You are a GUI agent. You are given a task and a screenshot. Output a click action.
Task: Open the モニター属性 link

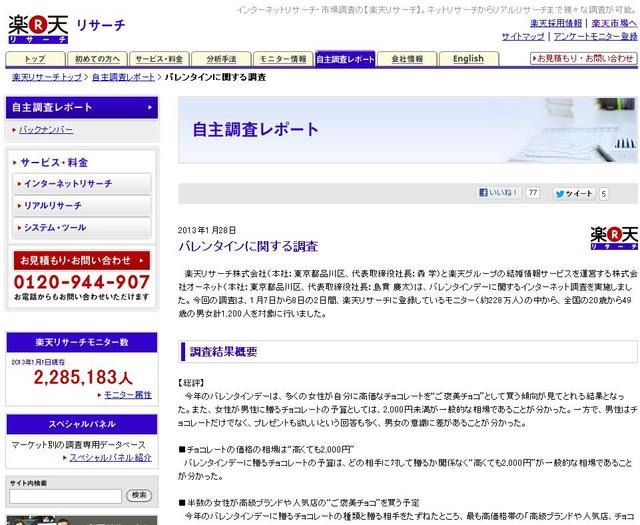click(128, 395)
